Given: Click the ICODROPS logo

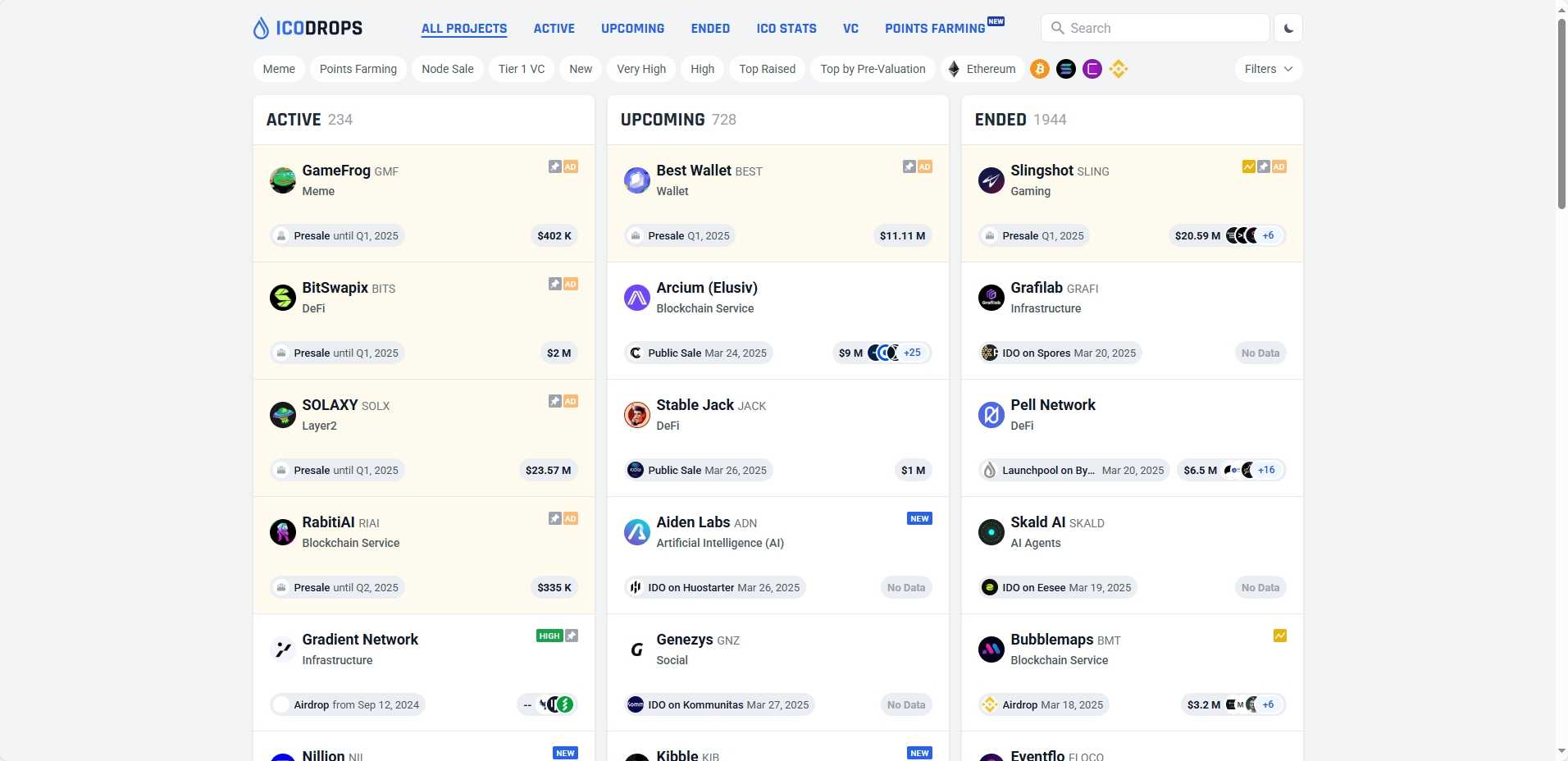Looking at the screenshot, I should (307, 27).
